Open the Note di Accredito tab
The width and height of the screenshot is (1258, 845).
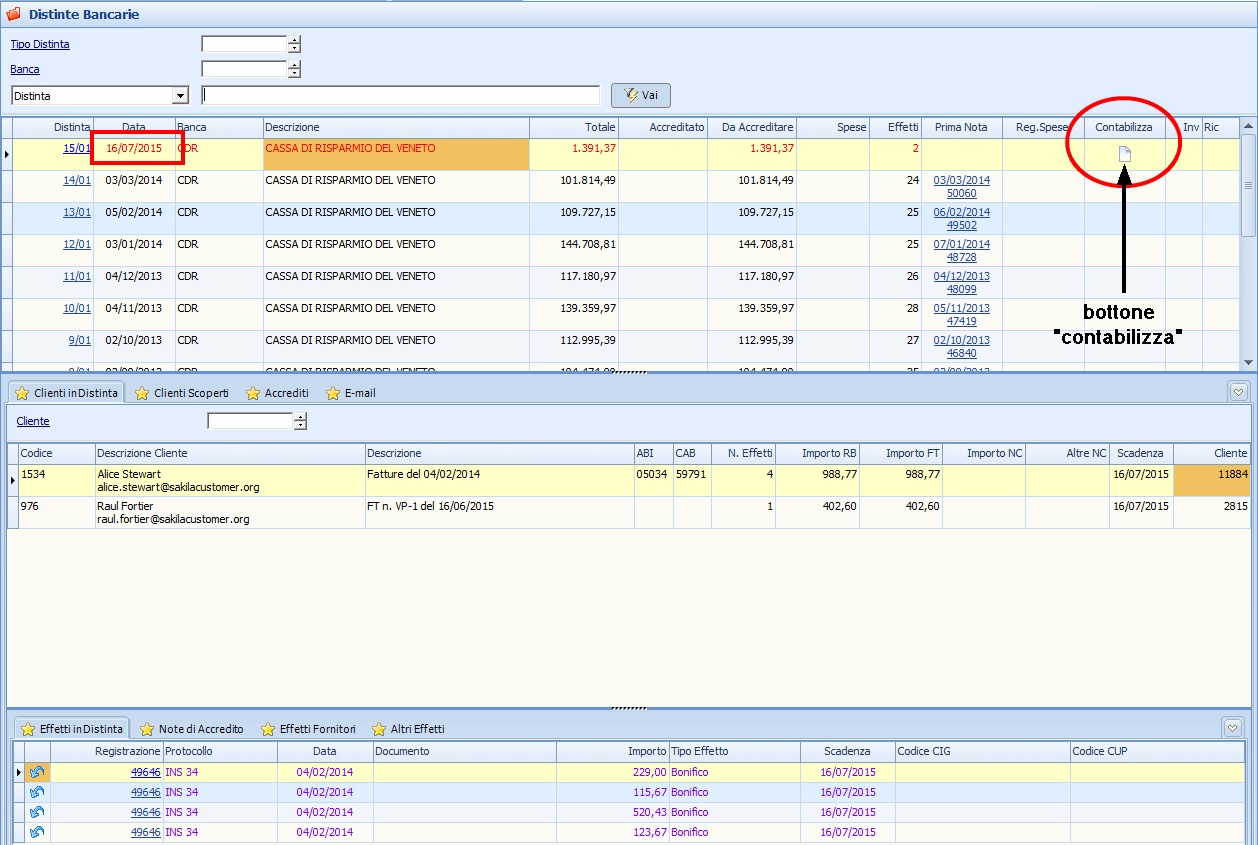coord(191,729)
